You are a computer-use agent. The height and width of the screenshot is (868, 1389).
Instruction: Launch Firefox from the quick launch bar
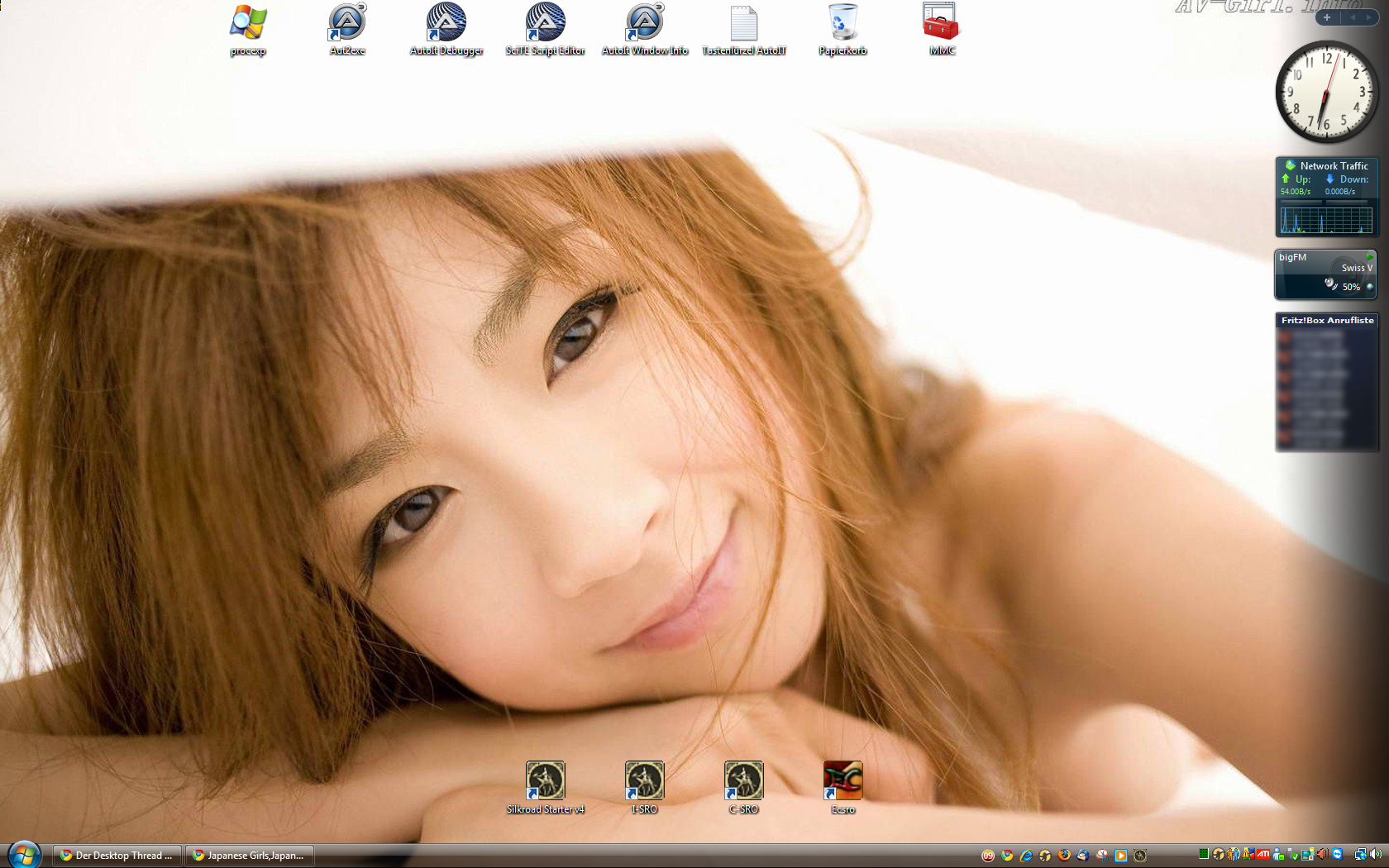click(x=1064, y=856)
